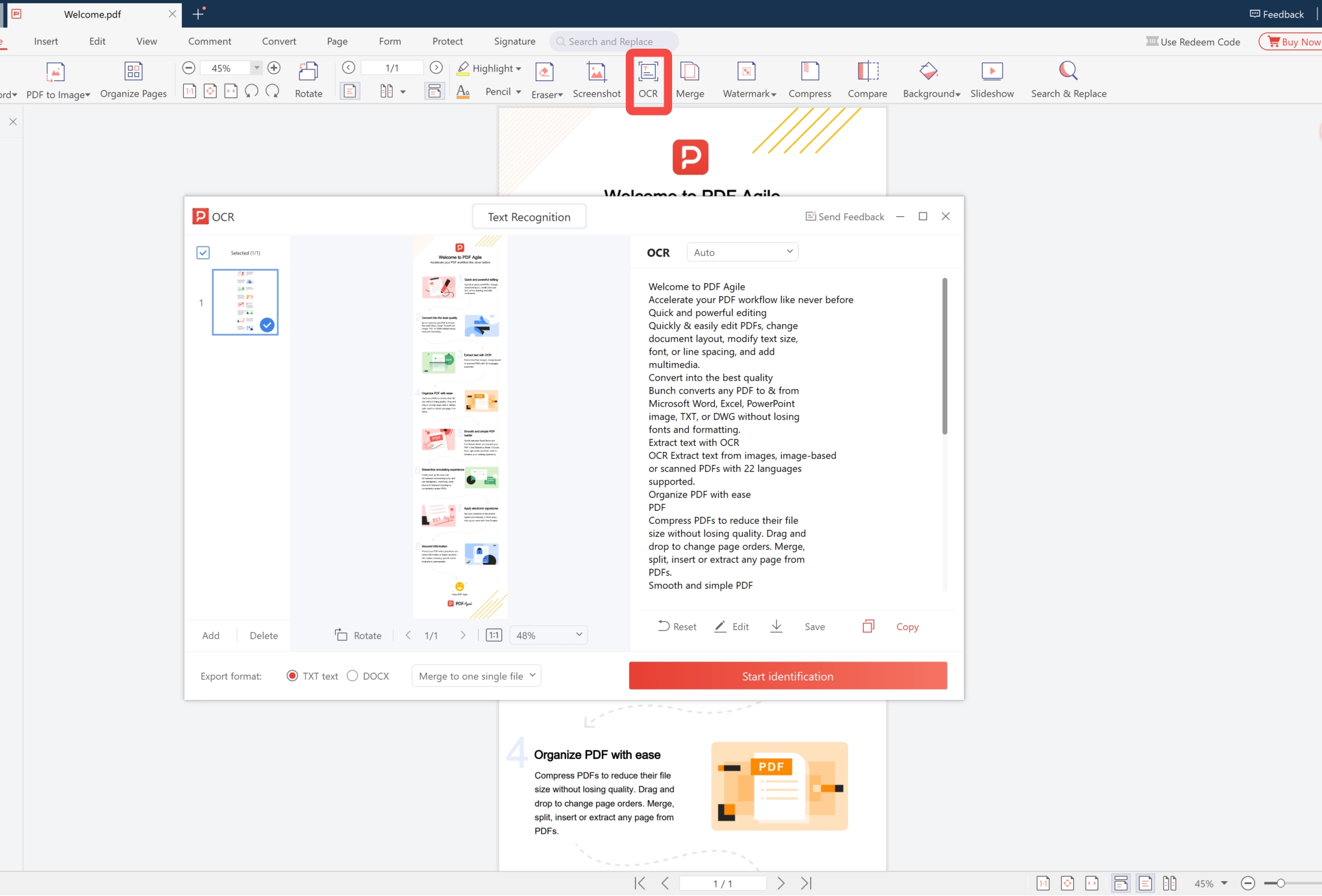Jump to last page in bottom bar

(x=806, y=883)
